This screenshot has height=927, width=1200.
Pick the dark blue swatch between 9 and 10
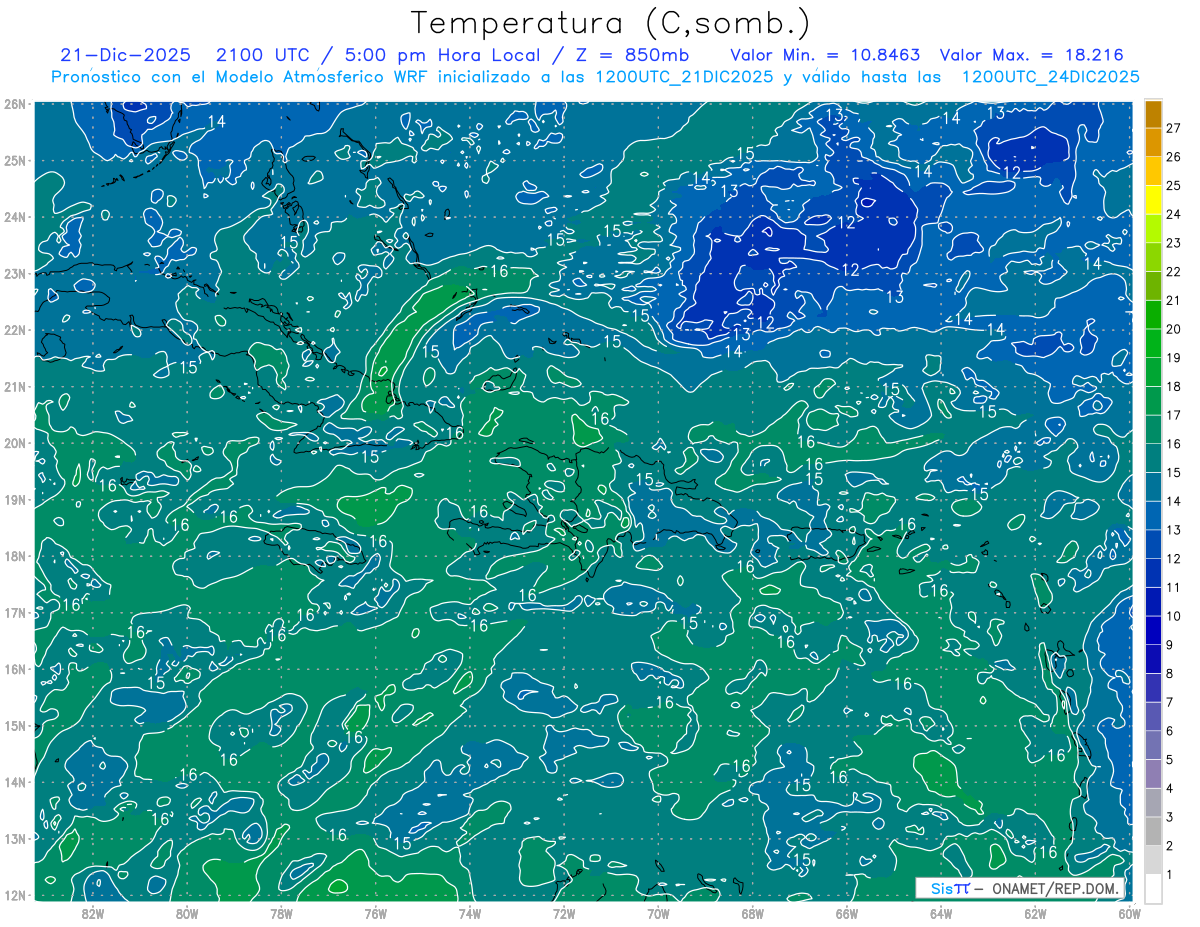(1153, 630)
